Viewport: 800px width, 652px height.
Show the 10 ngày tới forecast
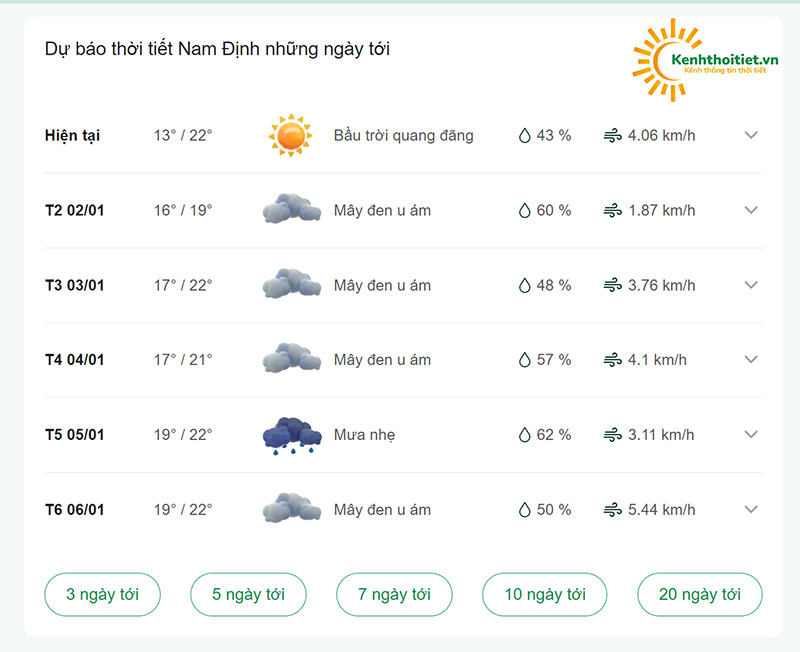click(545, 594)
